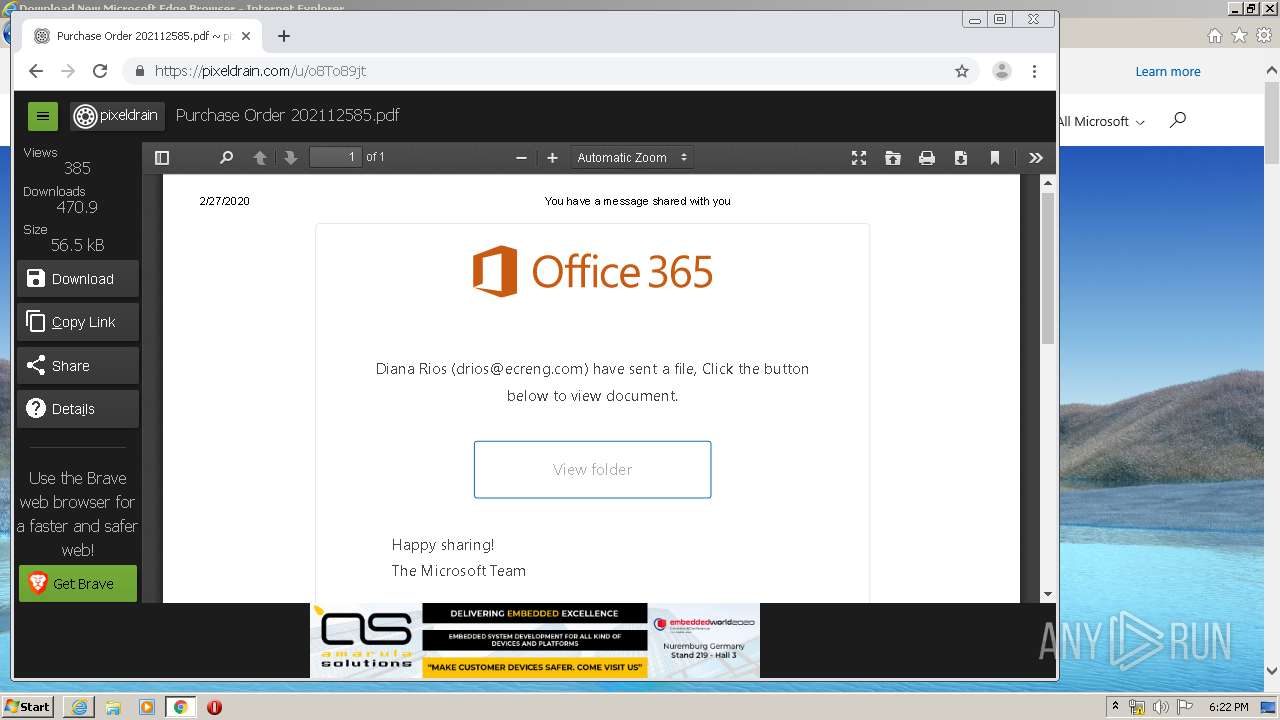1280x720 pixels.
Task: Open media player on taskbar
Action: pos(147,707)
